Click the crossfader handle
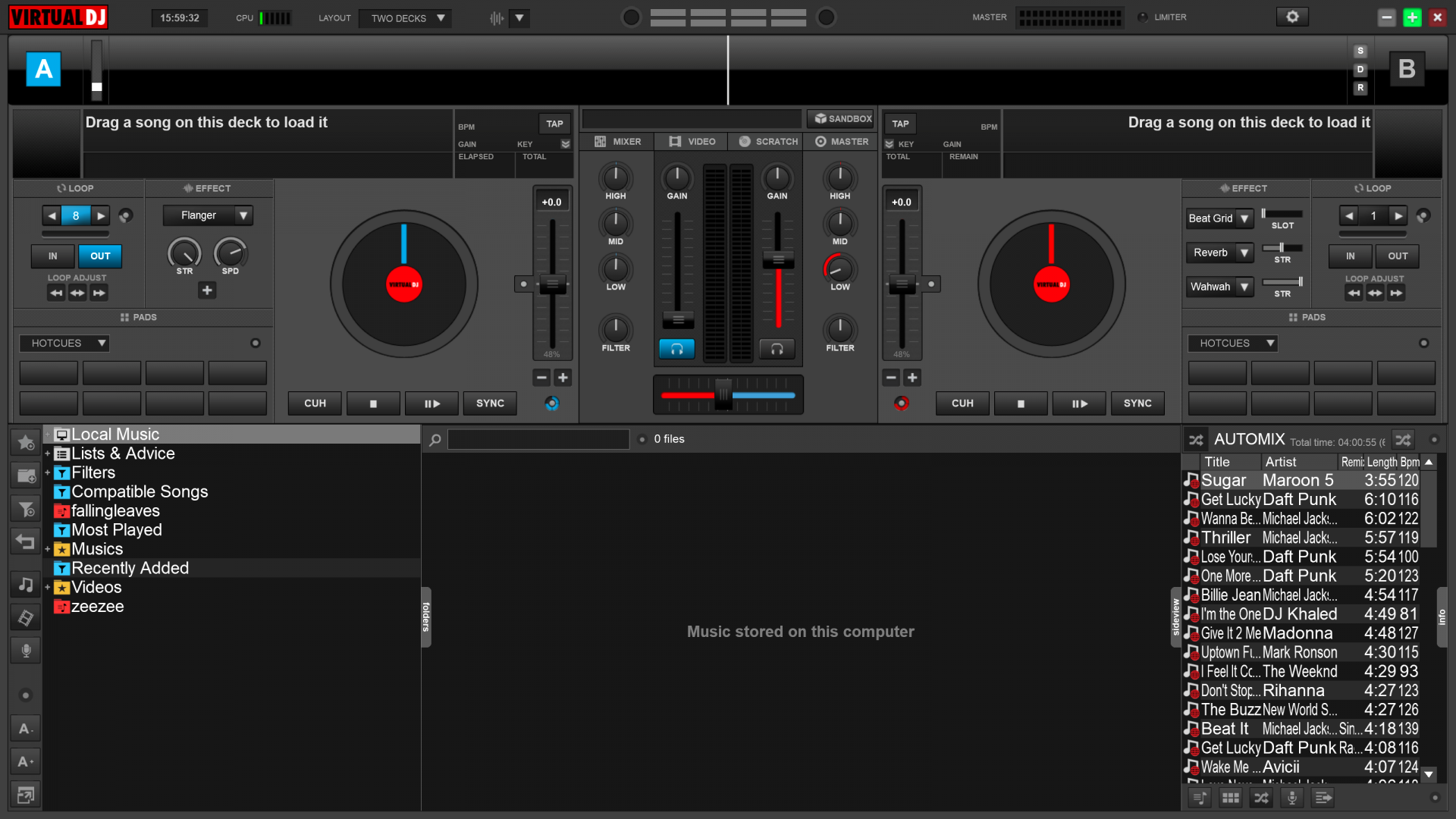Screen dimensions: 1456x819 [723, 394]
